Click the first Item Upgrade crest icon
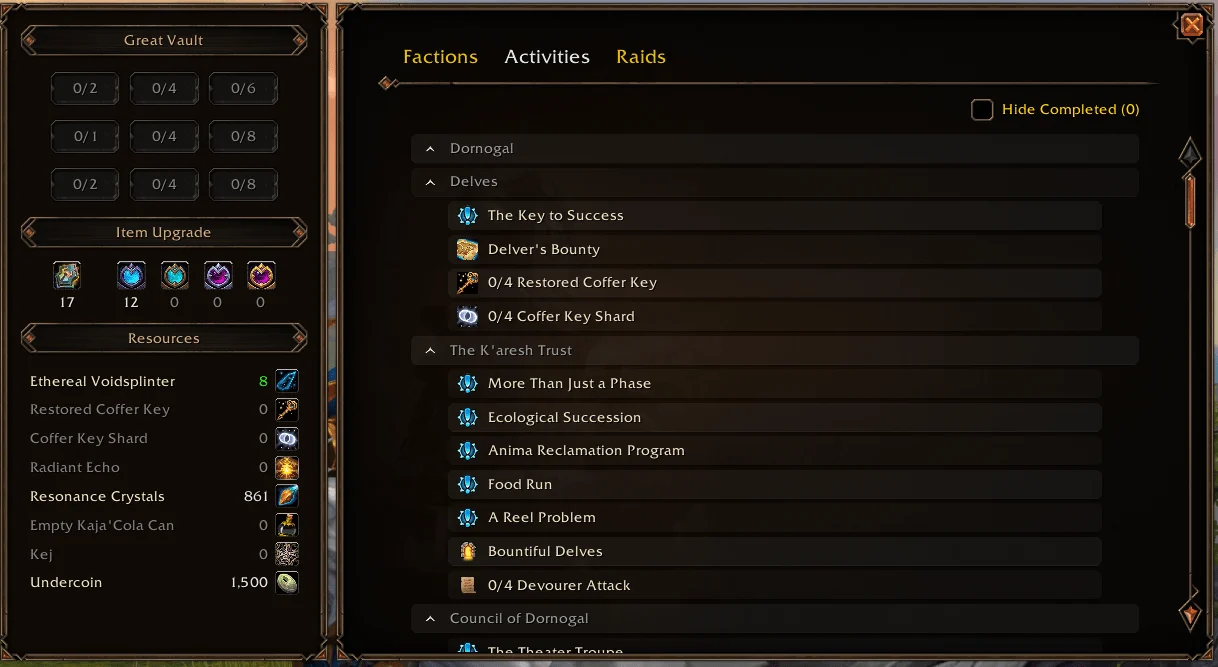 pos(67,276)
